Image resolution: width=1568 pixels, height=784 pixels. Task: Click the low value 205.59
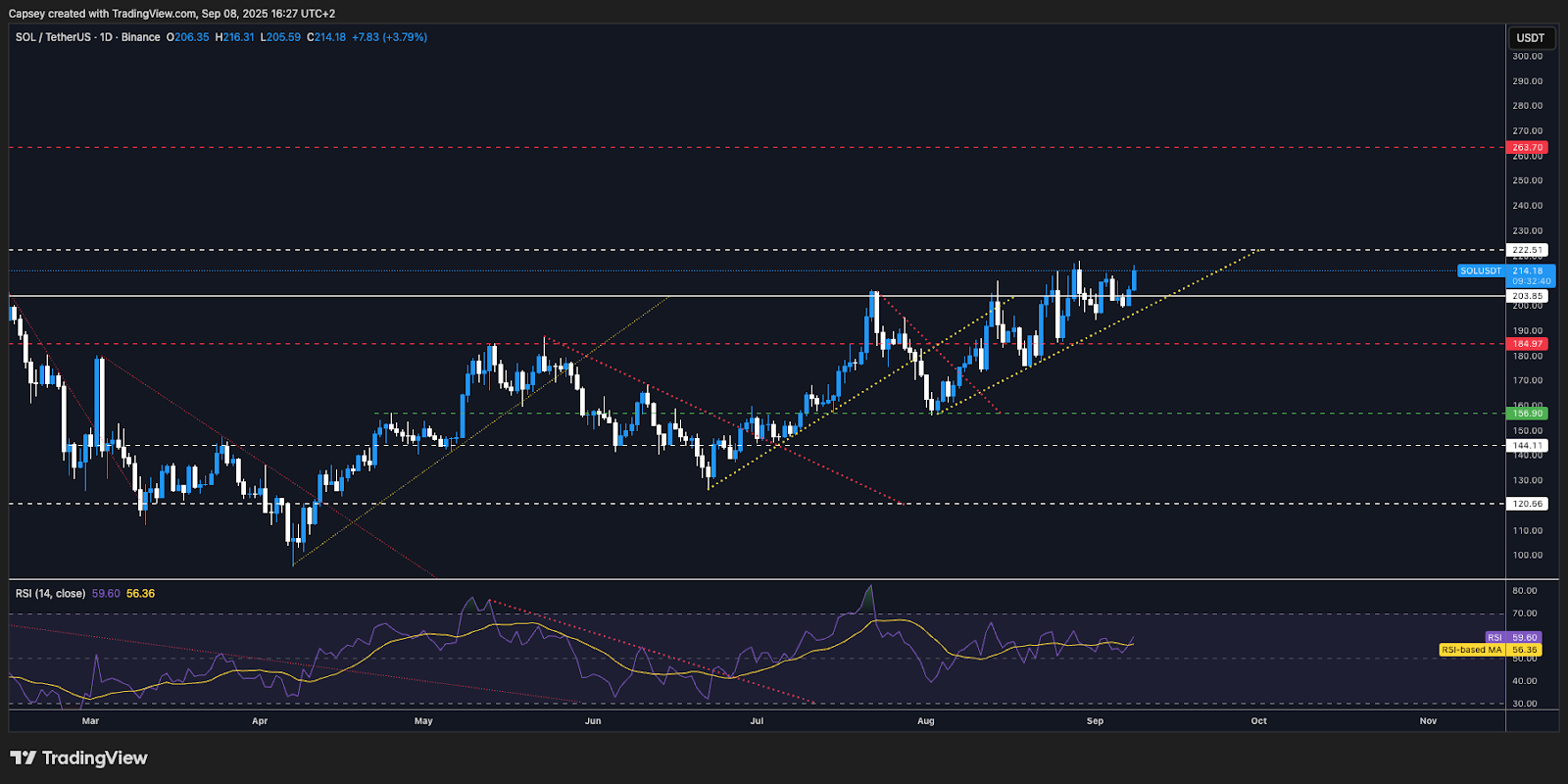(281, 37)
